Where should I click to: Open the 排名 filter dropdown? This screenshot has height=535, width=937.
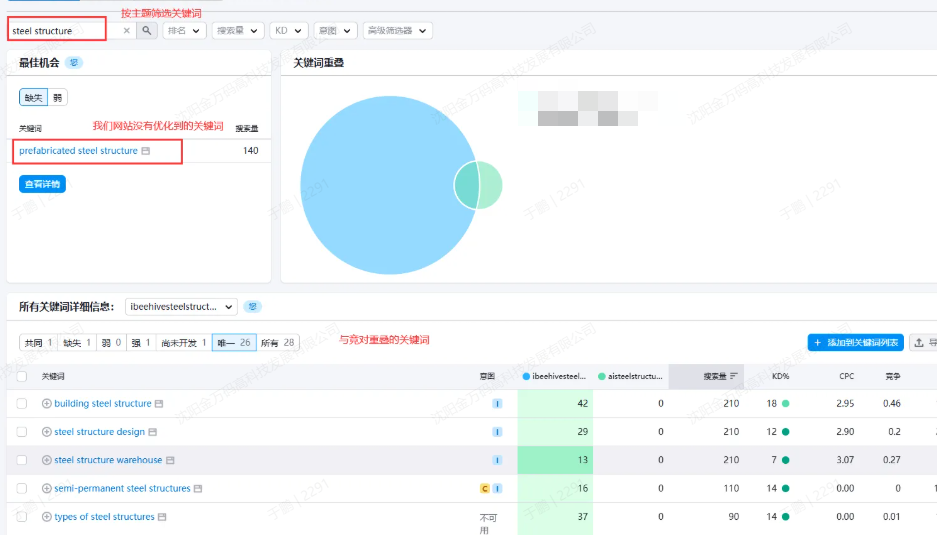184,31
